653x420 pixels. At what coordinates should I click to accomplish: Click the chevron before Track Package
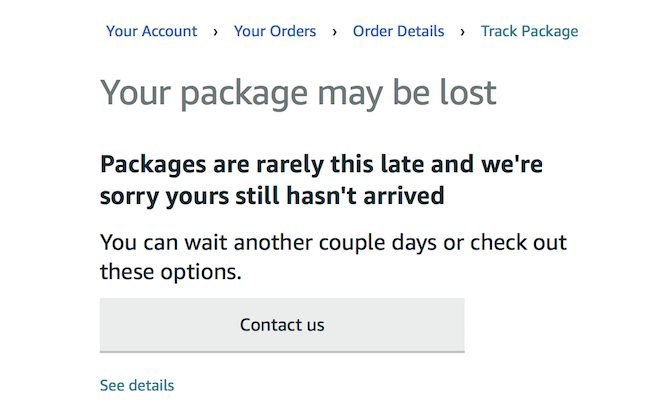click(462, 32)
